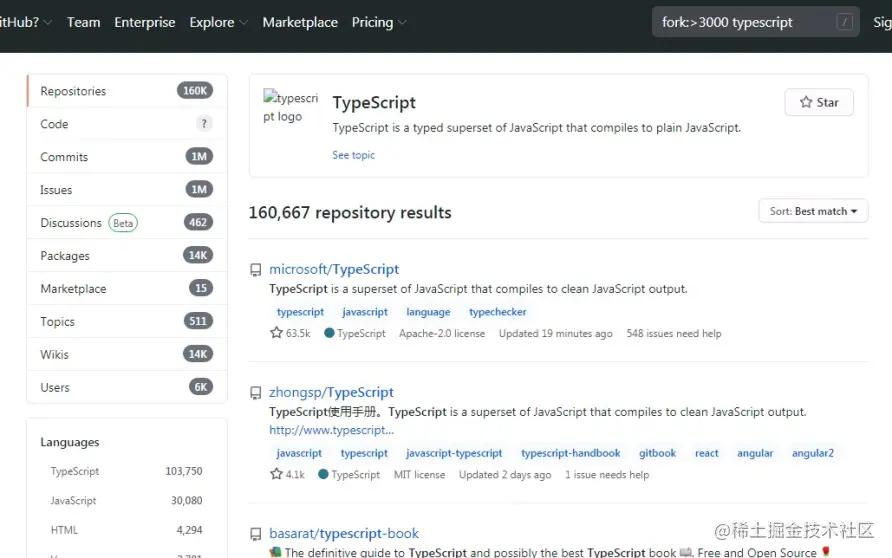
Task: Expand the Explore menu
Action: coord(218,22)
